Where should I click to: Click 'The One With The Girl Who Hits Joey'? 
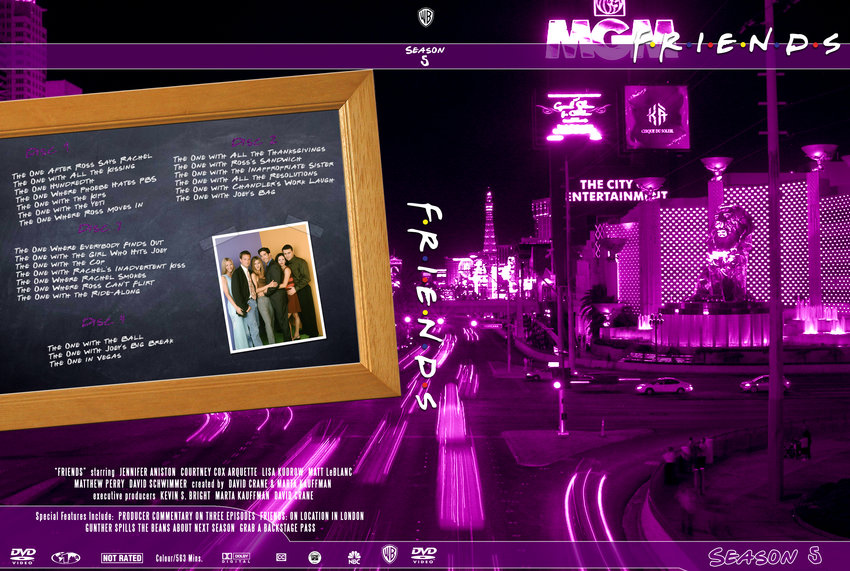[92, 255]
